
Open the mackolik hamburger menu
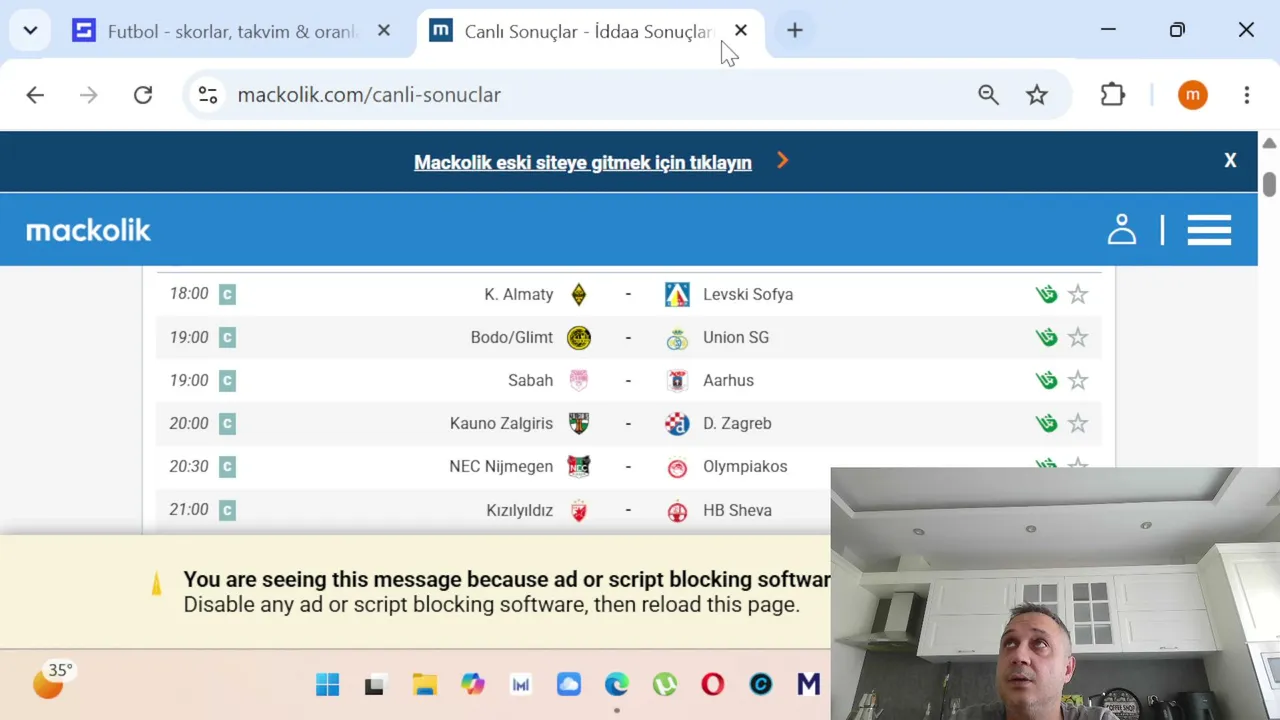click(x=1209, y=230)
